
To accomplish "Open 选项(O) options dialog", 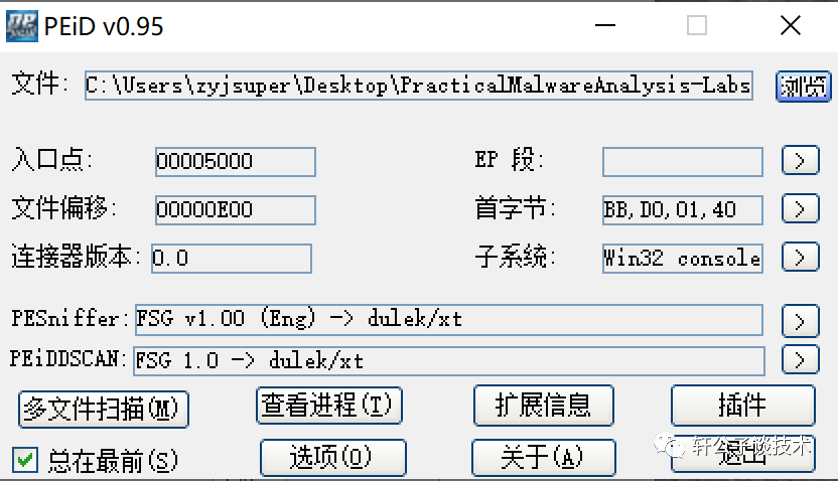I will [x=333, y=458].
